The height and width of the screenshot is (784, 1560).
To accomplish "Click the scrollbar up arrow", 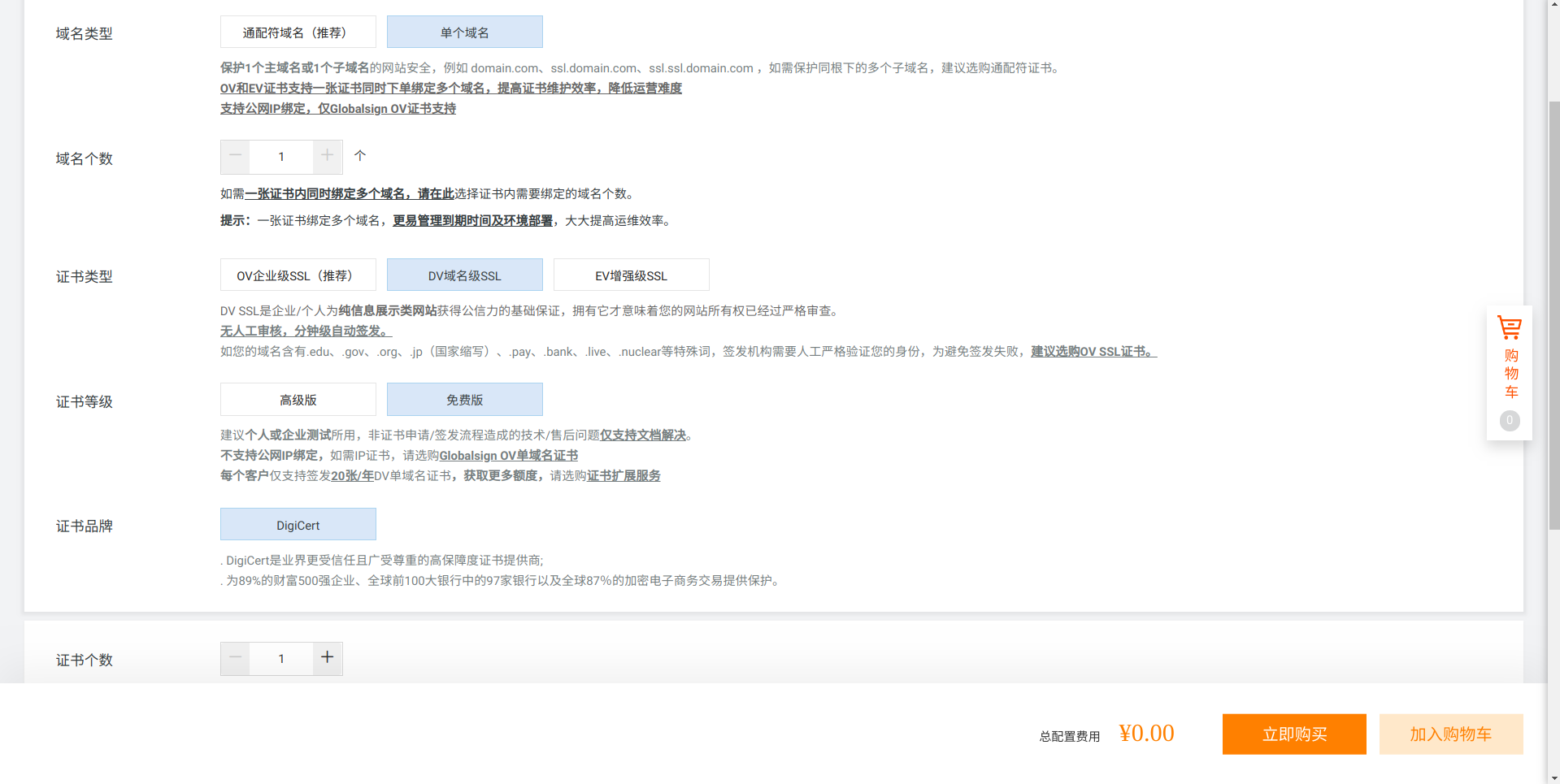I will tap(1553, 6).
